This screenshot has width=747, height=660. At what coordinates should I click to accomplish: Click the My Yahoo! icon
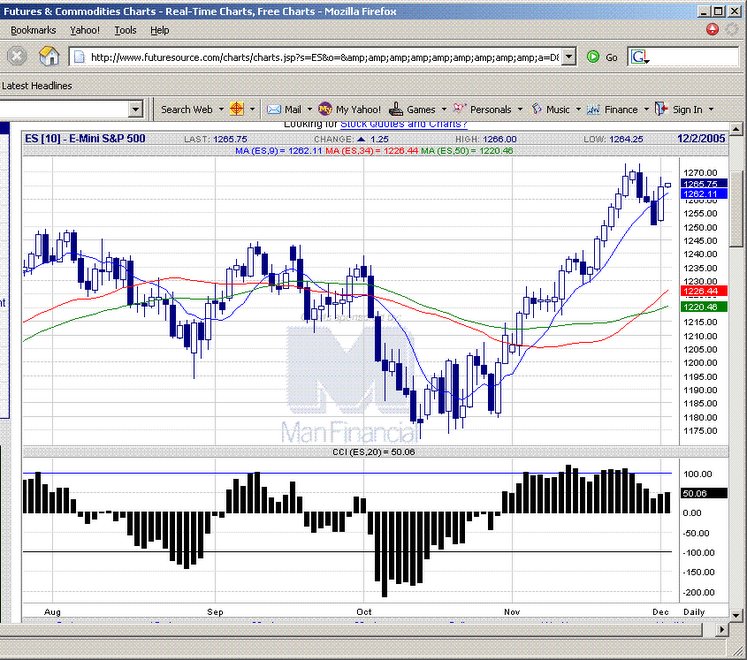point(325,109)
